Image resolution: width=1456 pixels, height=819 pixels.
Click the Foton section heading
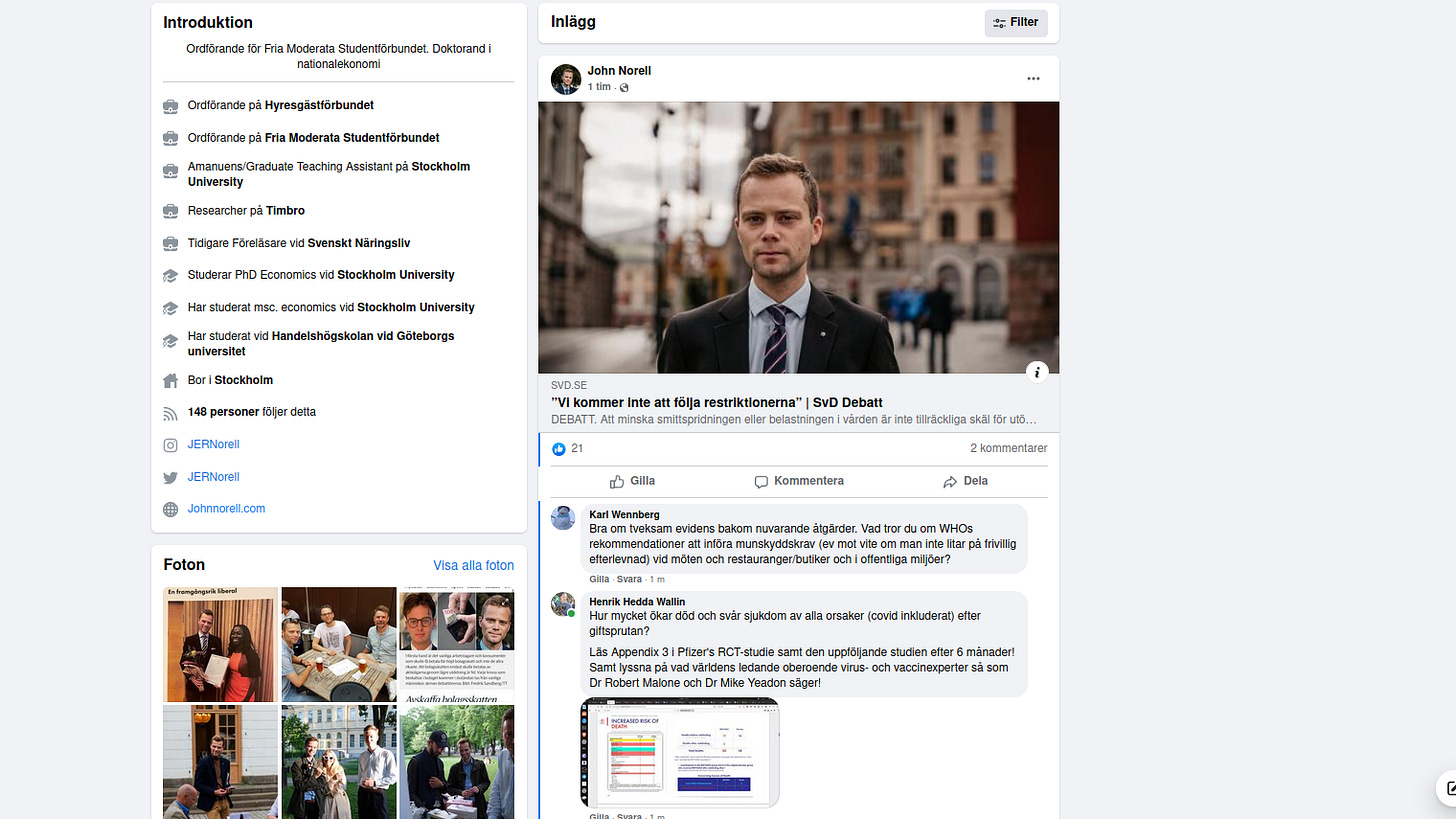click(x=184, y=565)
